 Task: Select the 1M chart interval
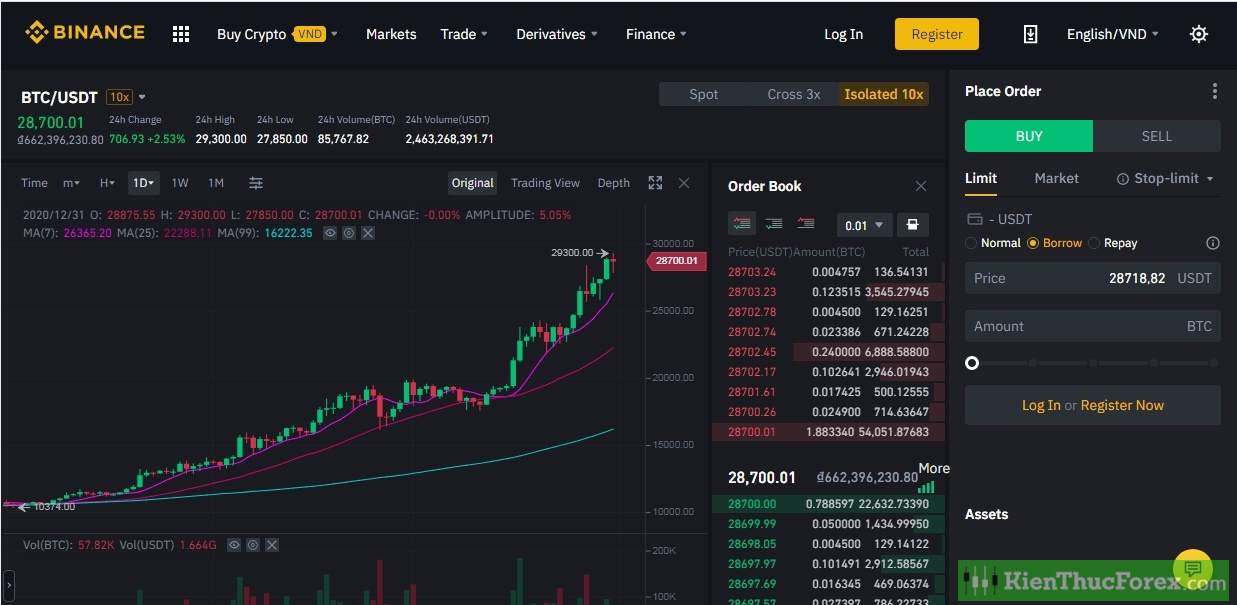click(216, 183)
